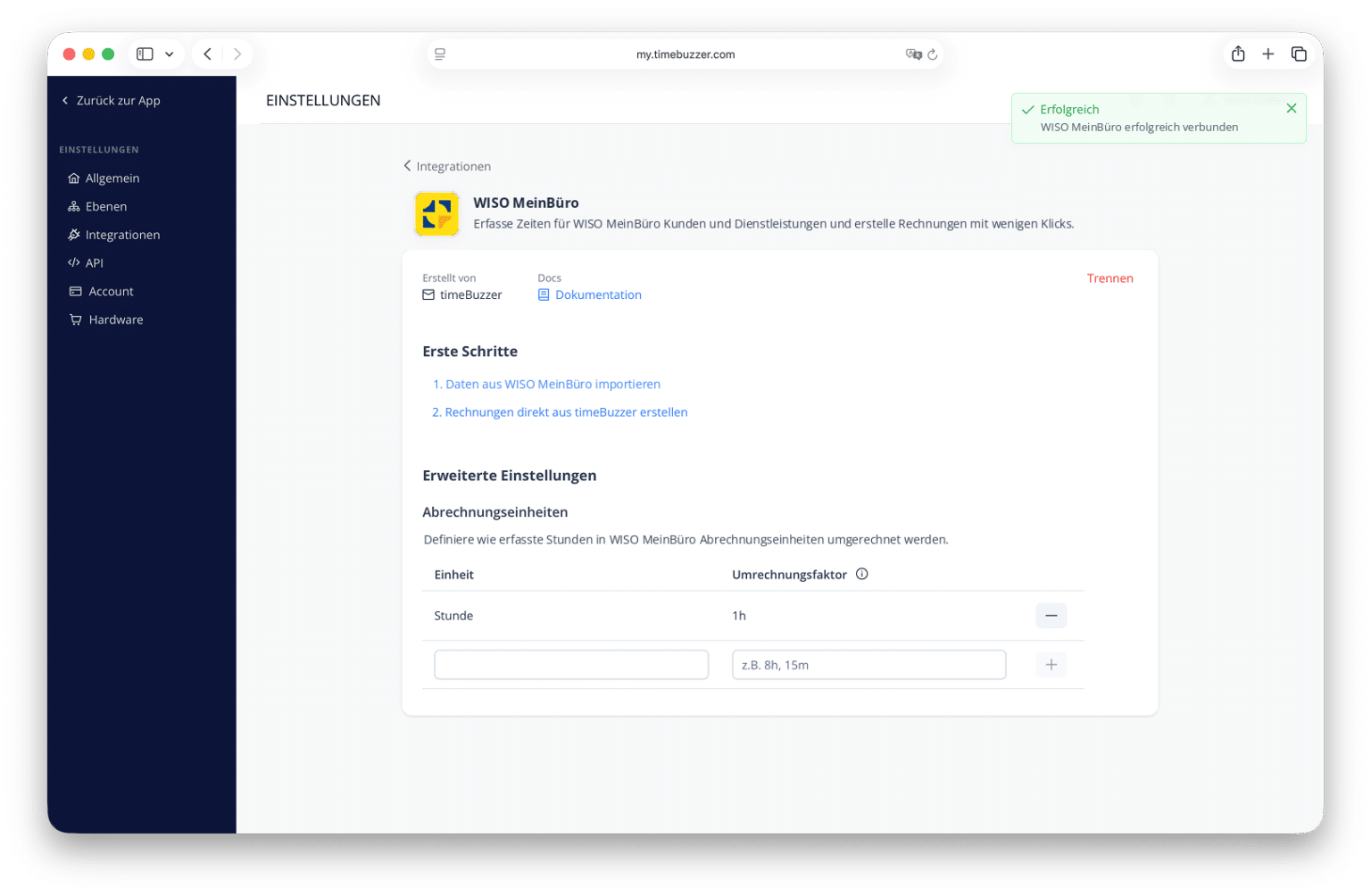Click the house icon beside Allgemein
Screen dimensions: 1371x896
[74, 178]
